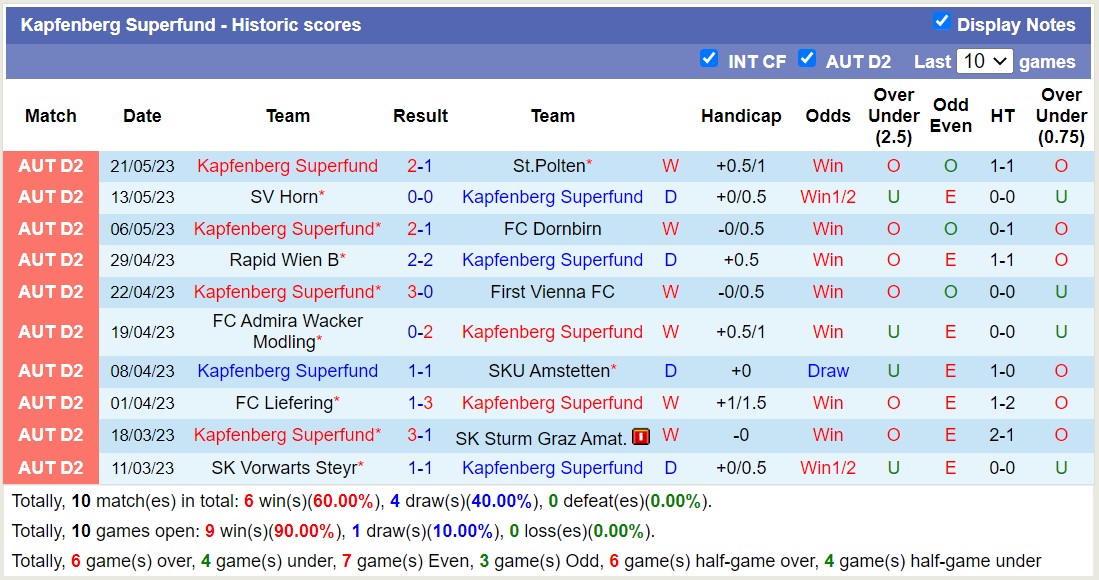Select the AUT D2 label on the top match row
Image resolution: width=1099 pixels, height=580 pixels.
[x=51, y=165]
